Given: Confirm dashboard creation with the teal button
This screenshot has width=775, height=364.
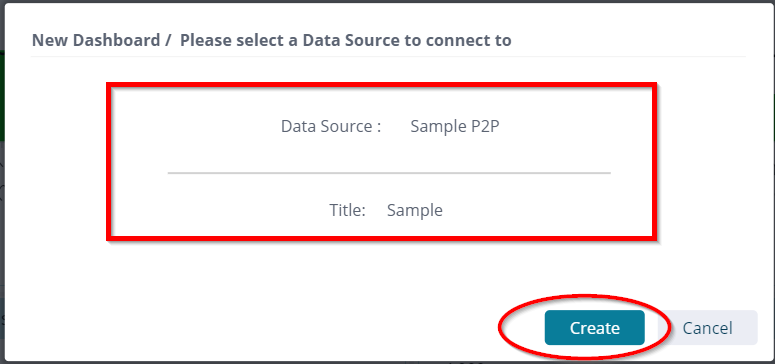Looking at the screenshot, I should point(595,328).
